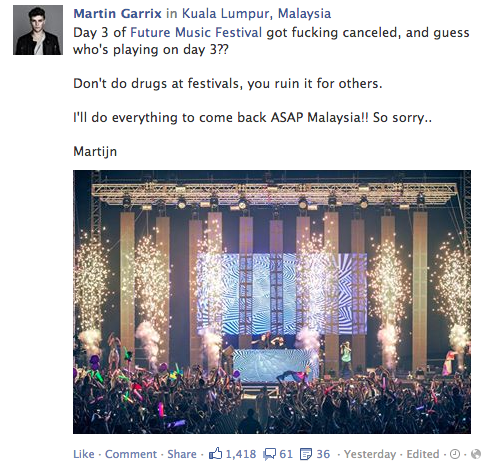Click the globe public privacy icon

[476, 454]
